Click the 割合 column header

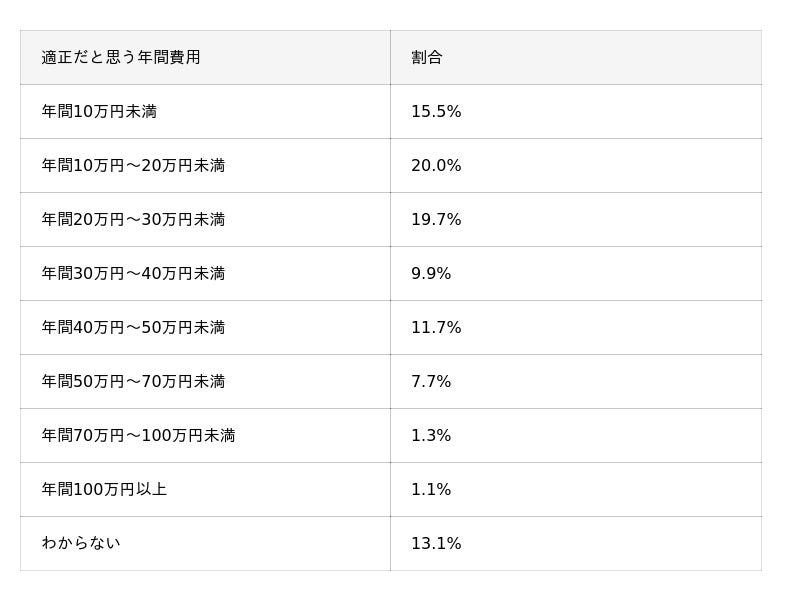click(x=427, y=58)
